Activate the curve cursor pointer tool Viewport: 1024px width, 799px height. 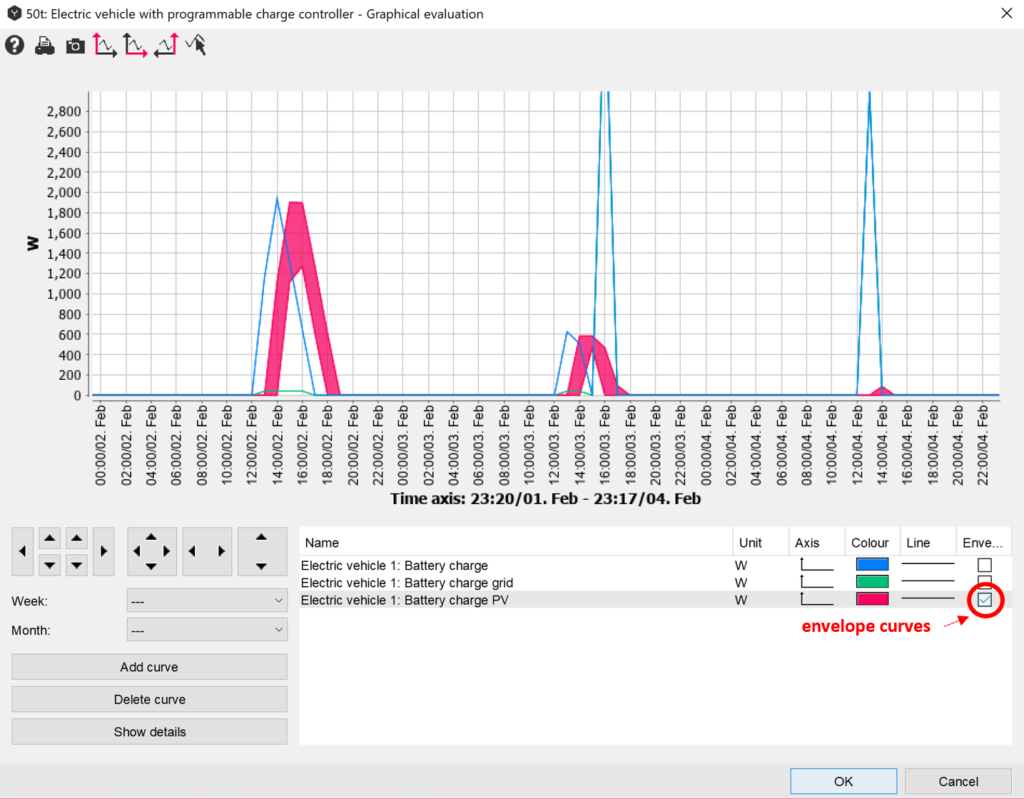click(196, 45)
